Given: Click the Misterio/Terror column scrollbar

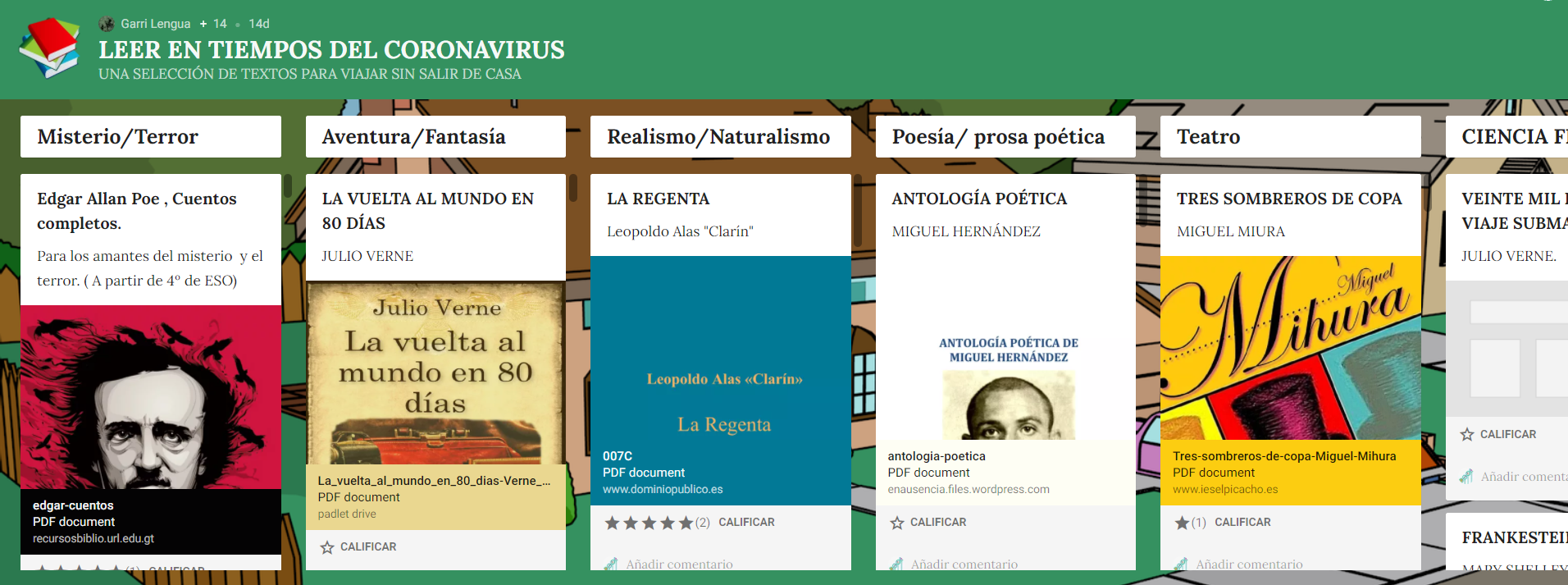Looking at the screenshot, I should click(x=288, y=185).
